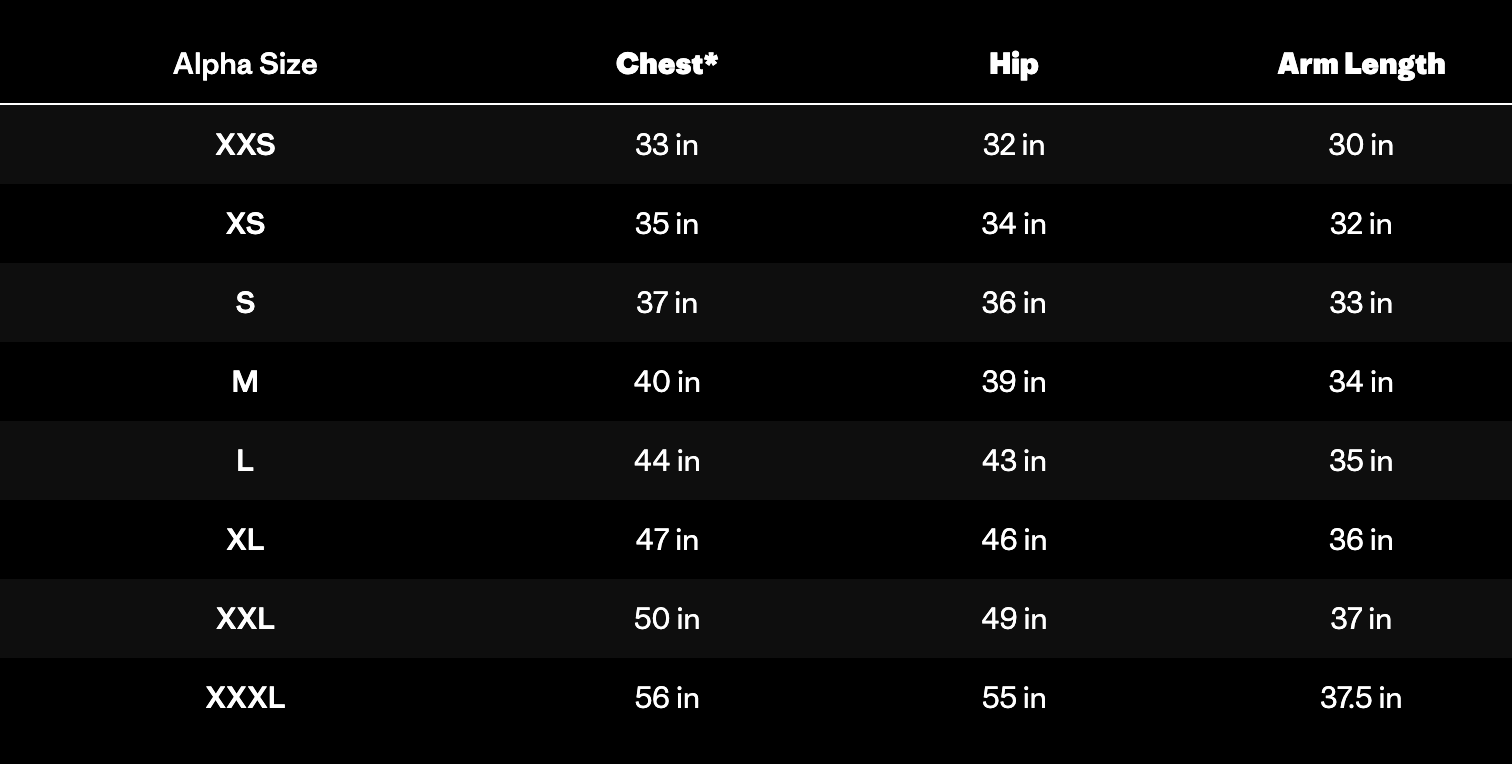Screen dimensions: 1512x764
Task: Select the XXS size row label
Action: [245, 145]
